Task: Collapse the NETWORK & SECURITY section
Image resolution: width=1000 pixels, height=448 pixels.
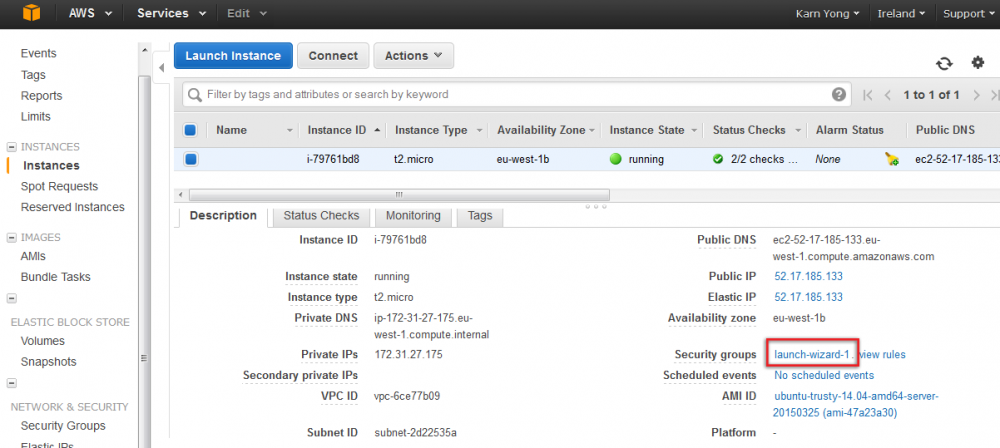Action: [11, 384]
